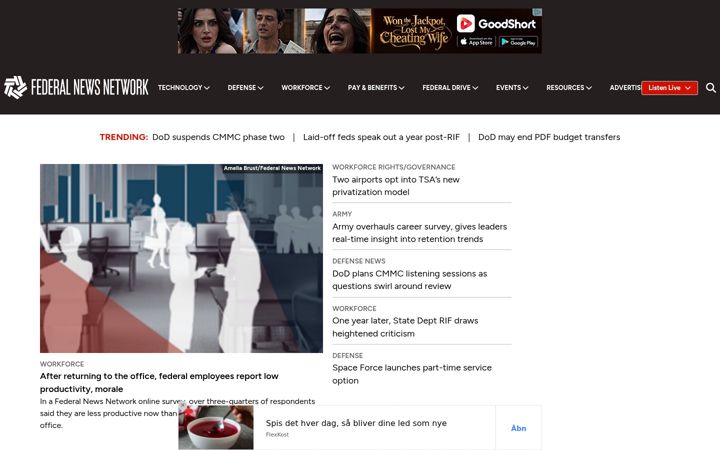Click the Google Play badge in ad
This screenshot has height=450, width=720.
[x=518, y=42]
